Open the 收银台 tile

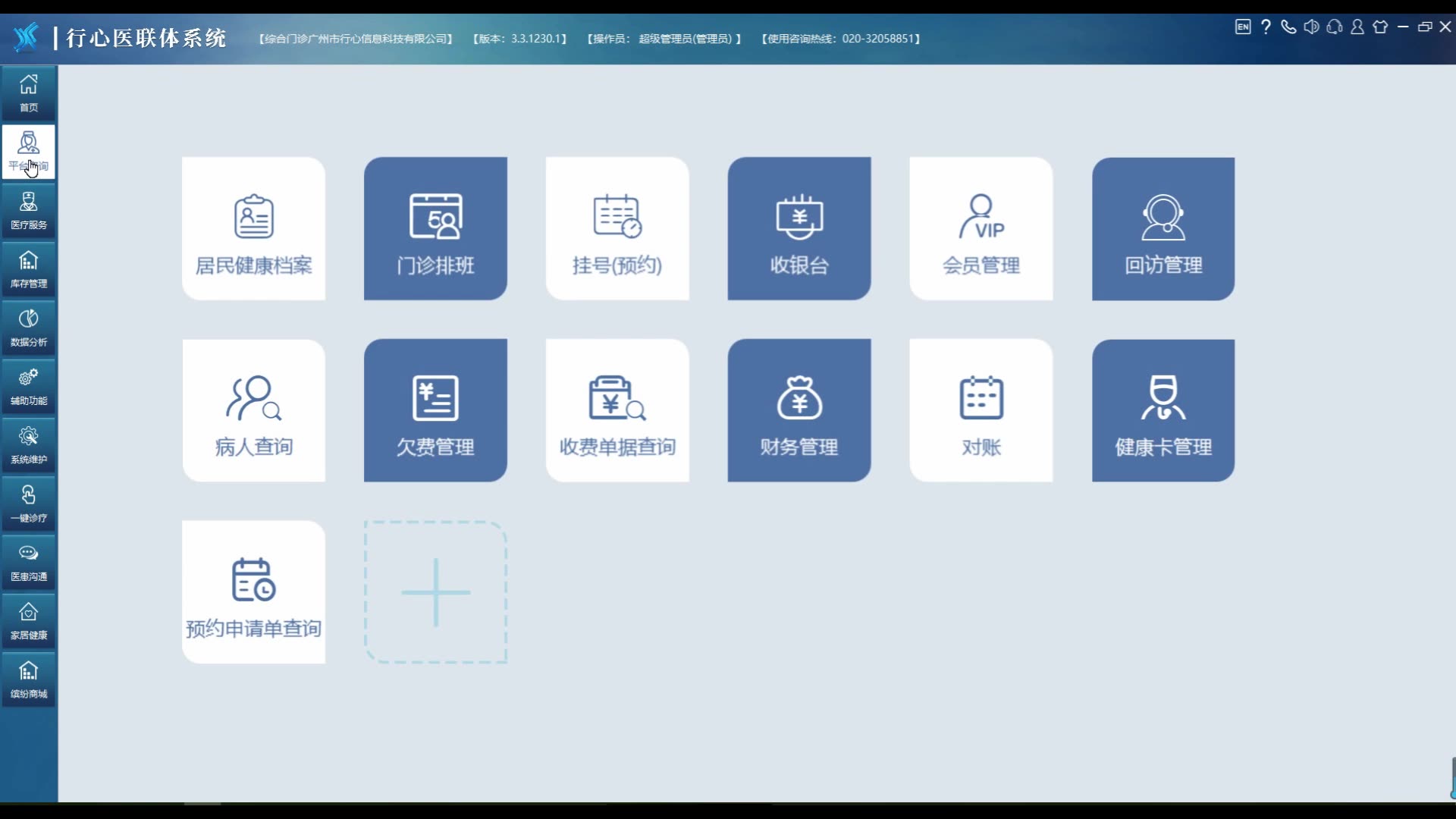point(799,228)
